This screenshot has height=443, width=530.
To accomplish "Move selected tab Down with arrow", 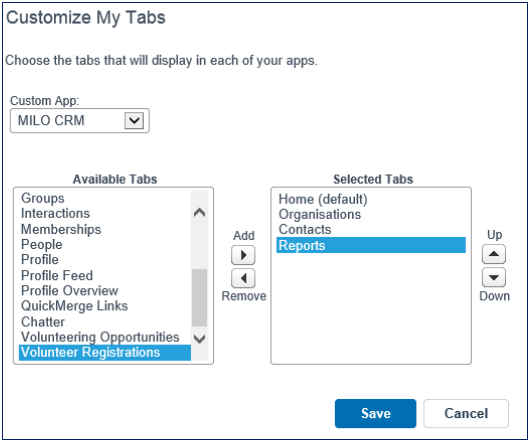I will click(494, 277).
